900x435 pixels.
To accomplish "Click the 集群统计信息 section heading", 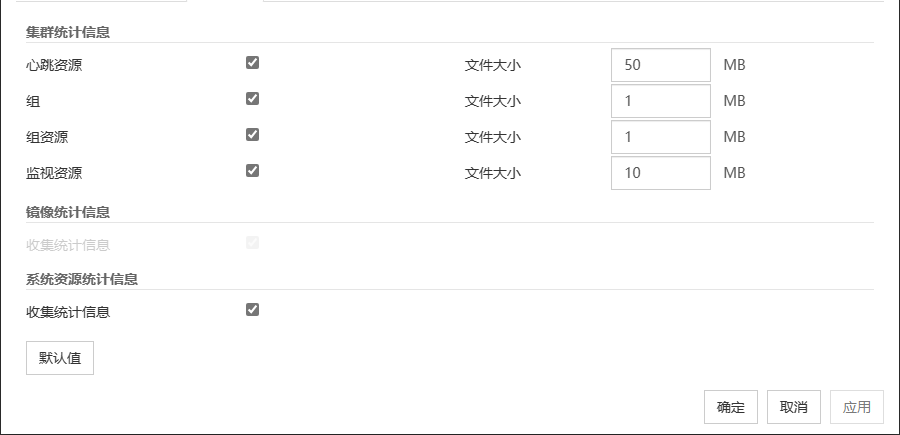I will pos(68,32).
